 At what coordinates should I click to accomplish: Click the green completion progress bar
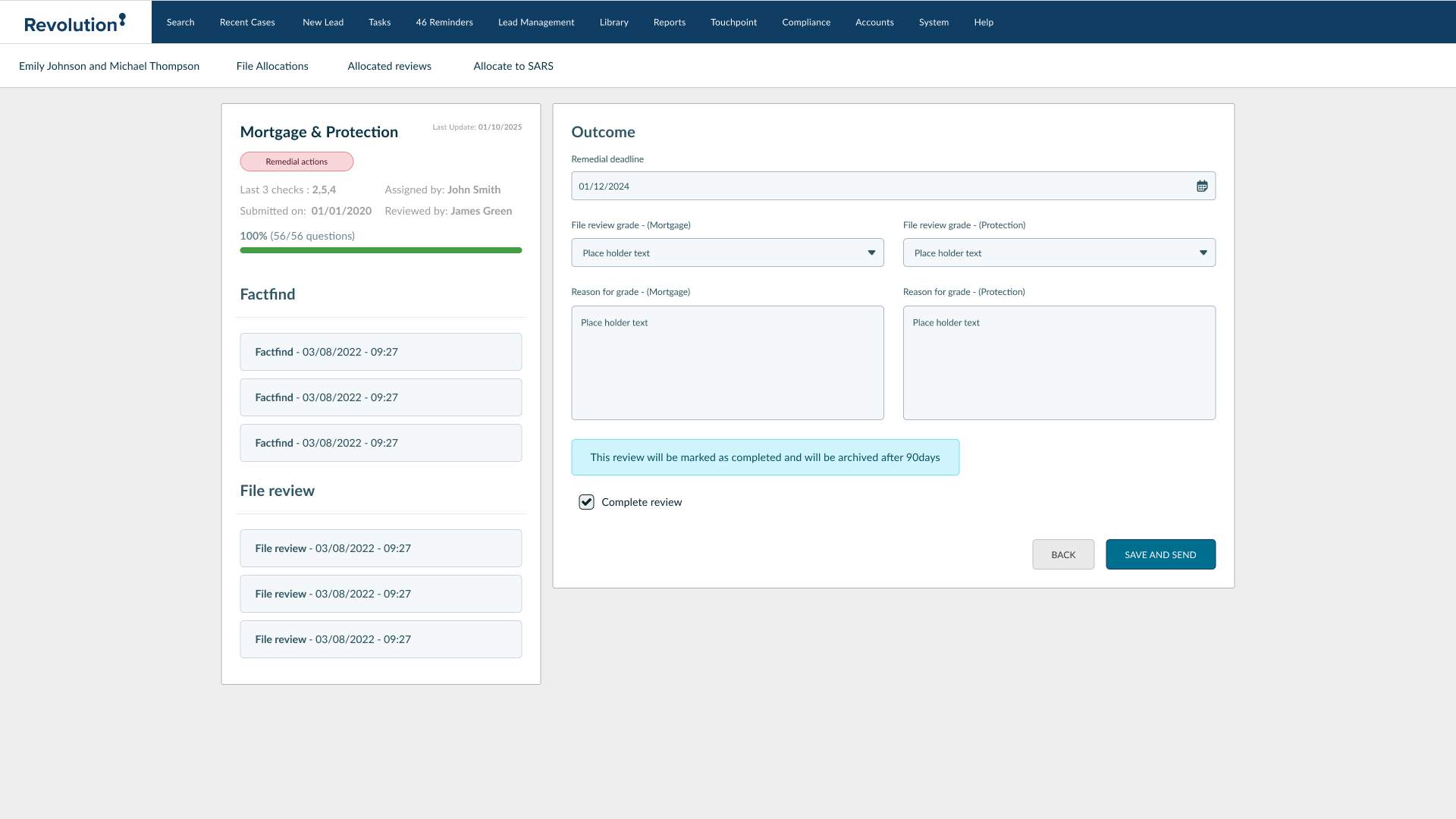381,249
